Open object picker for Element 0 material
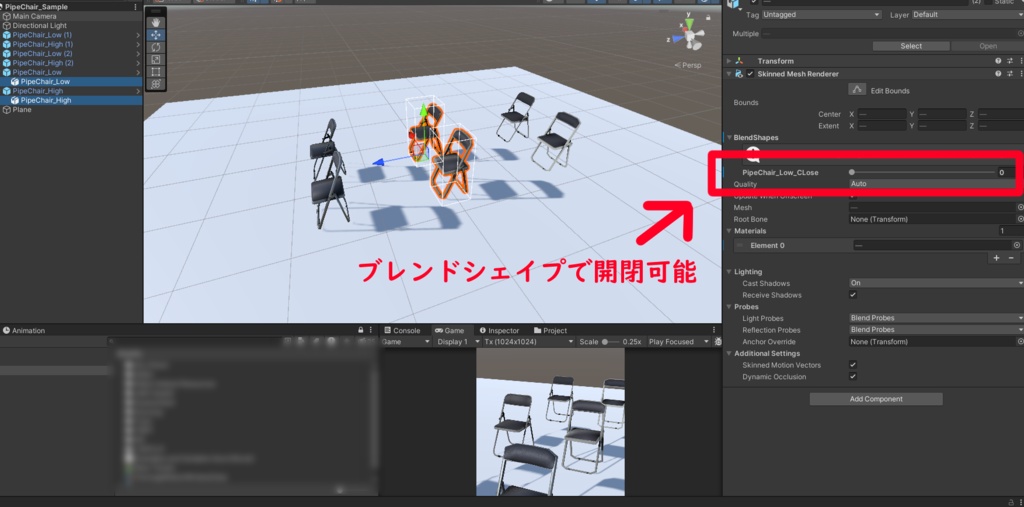The height and width of the screenshot is (507, 1024). [x=1016, y=245]
